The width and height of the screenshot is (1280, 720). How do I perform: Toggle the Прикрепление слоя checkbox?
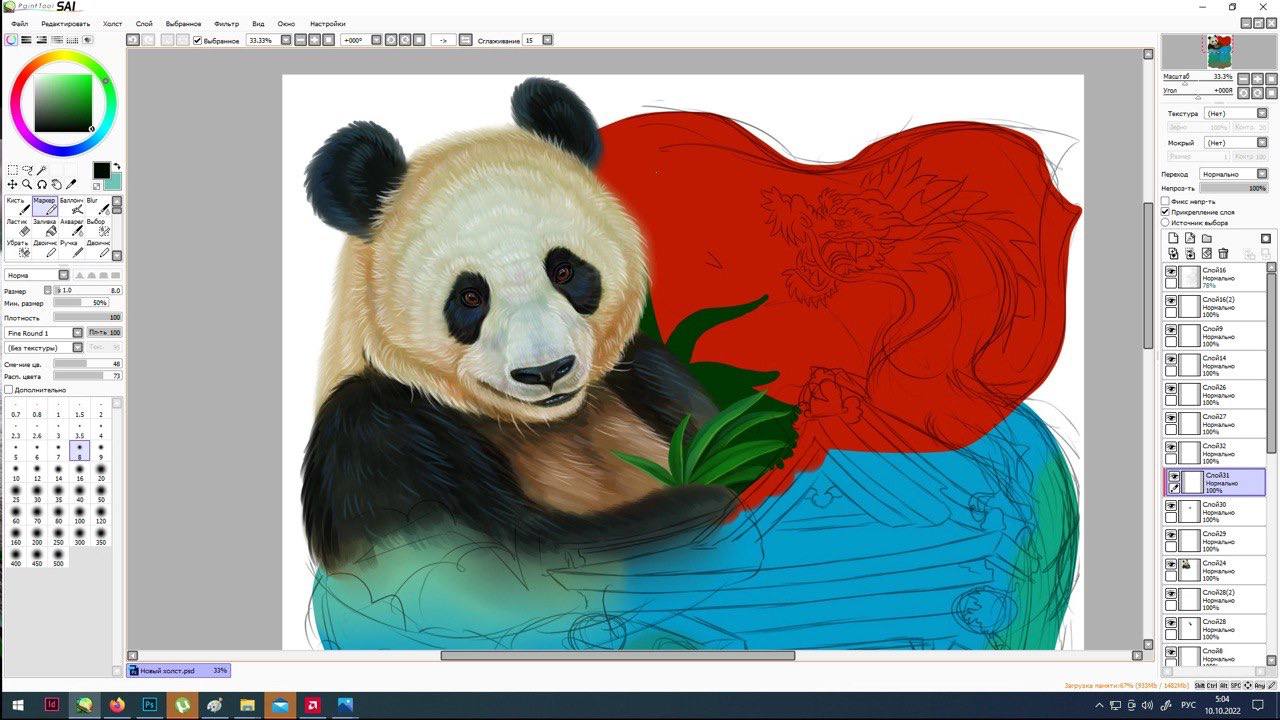[1165, 212]
